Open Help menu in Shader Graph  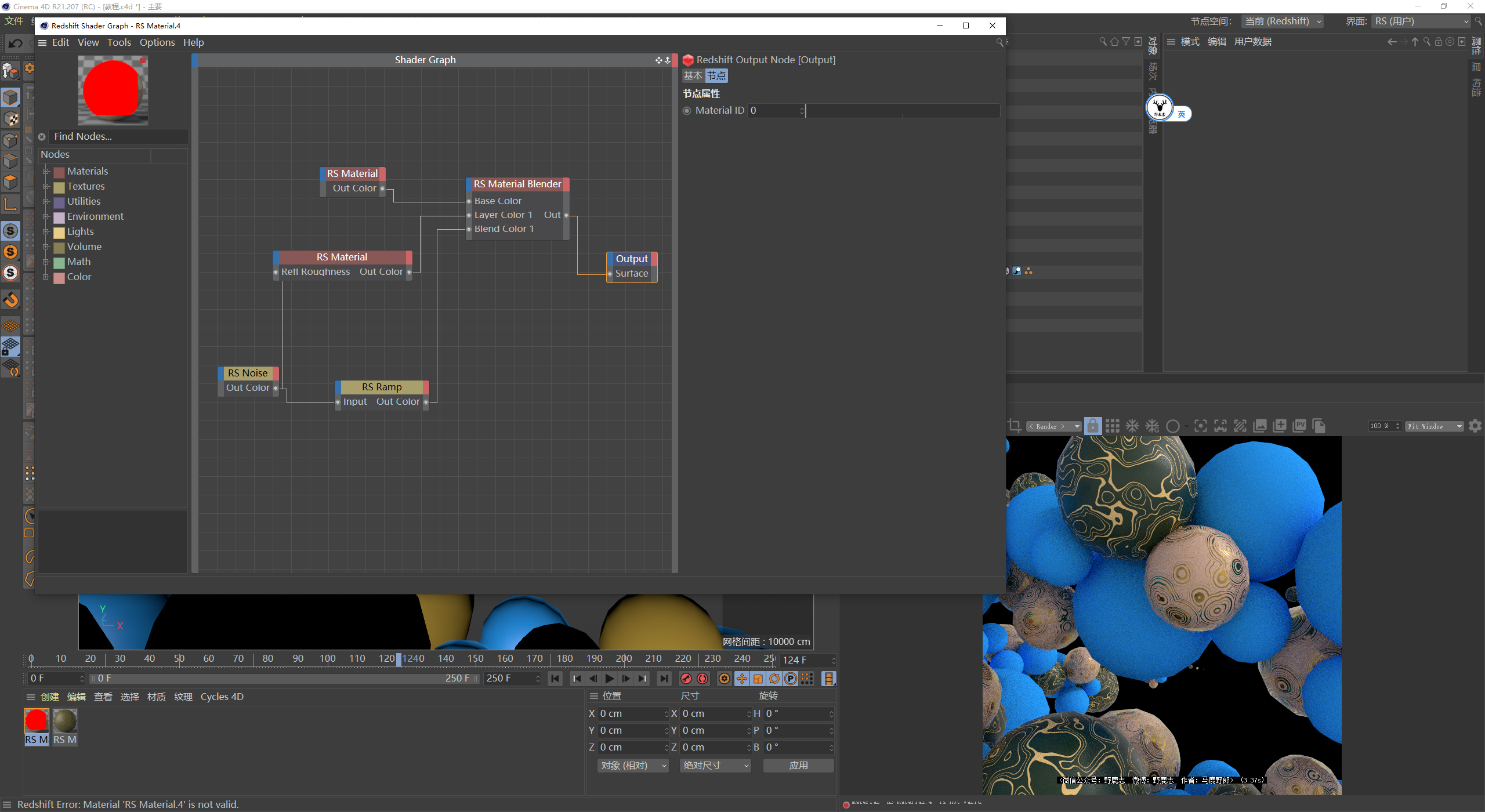(x=193, y=42)
